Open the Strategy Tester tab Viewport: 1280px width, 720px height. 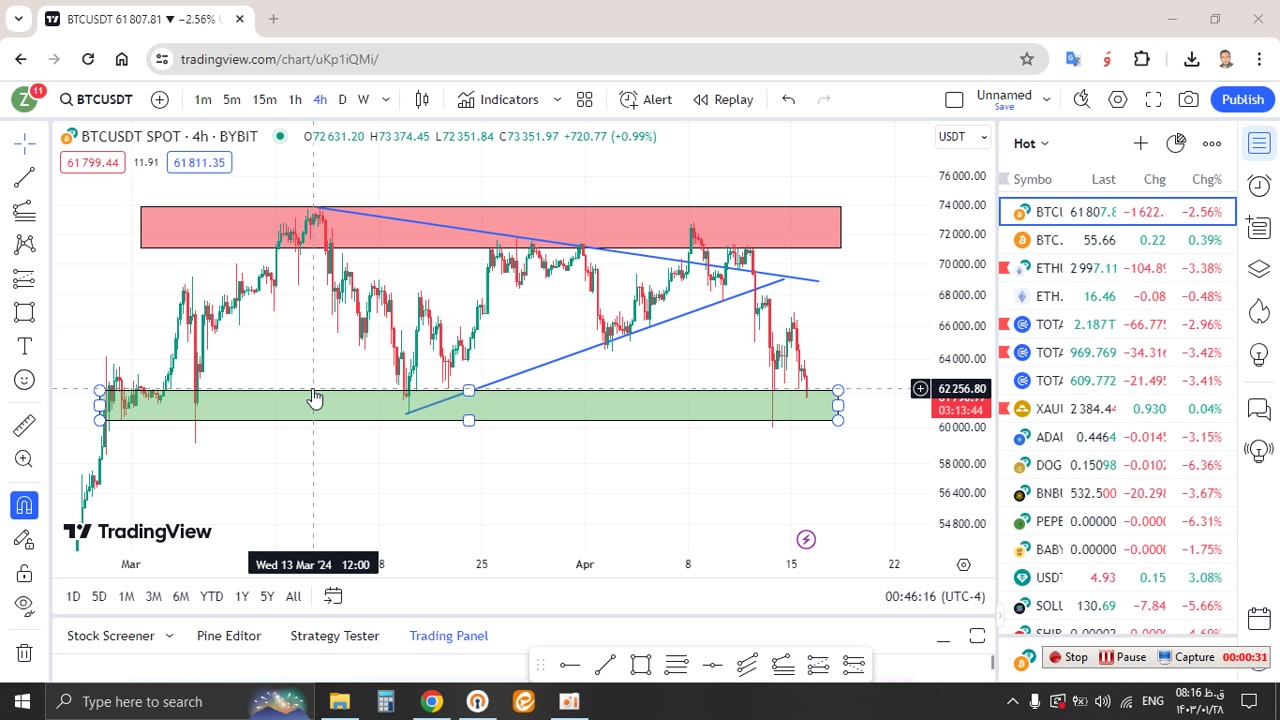coord(335,635)
